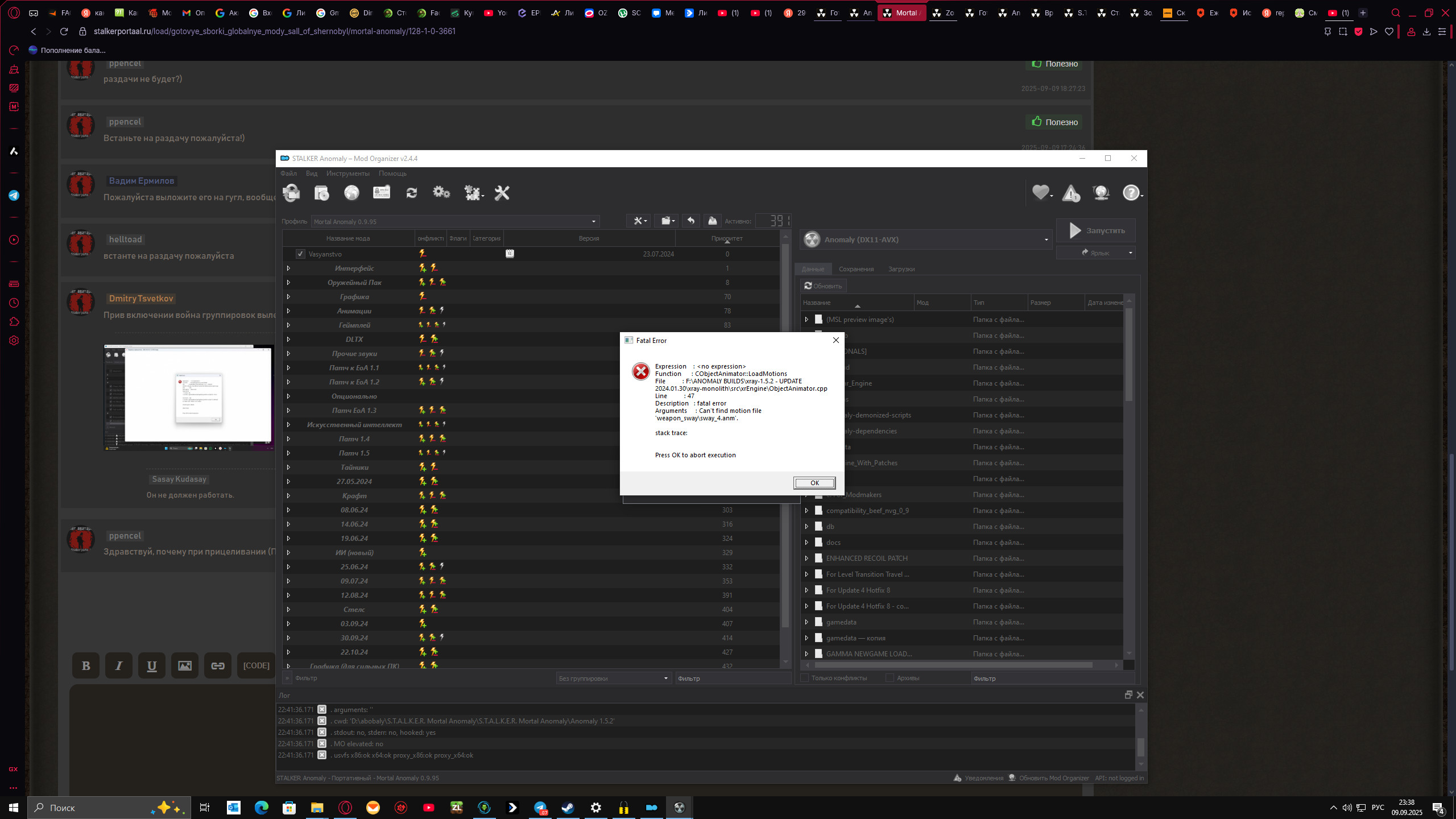The image size is (1456, 819).
Task: Expand the 'ENHANCED RECOIL PATCH' folder
Action: (806, 559)
